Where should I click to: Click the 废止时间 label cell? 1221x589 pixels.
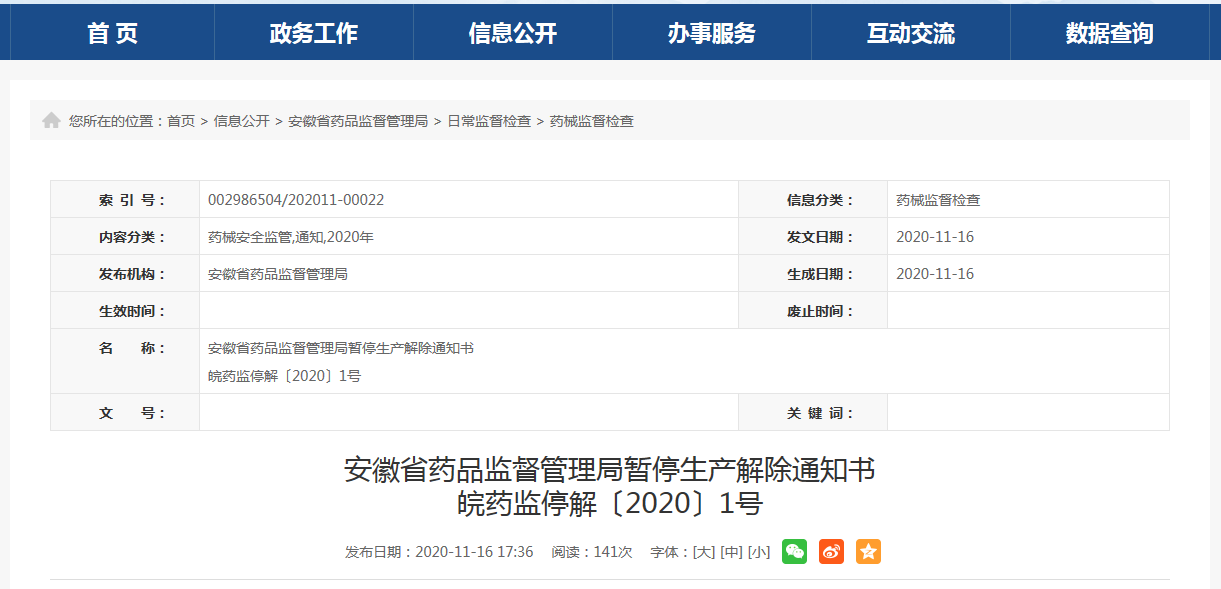pyautogui.click(x=813, y=311)
